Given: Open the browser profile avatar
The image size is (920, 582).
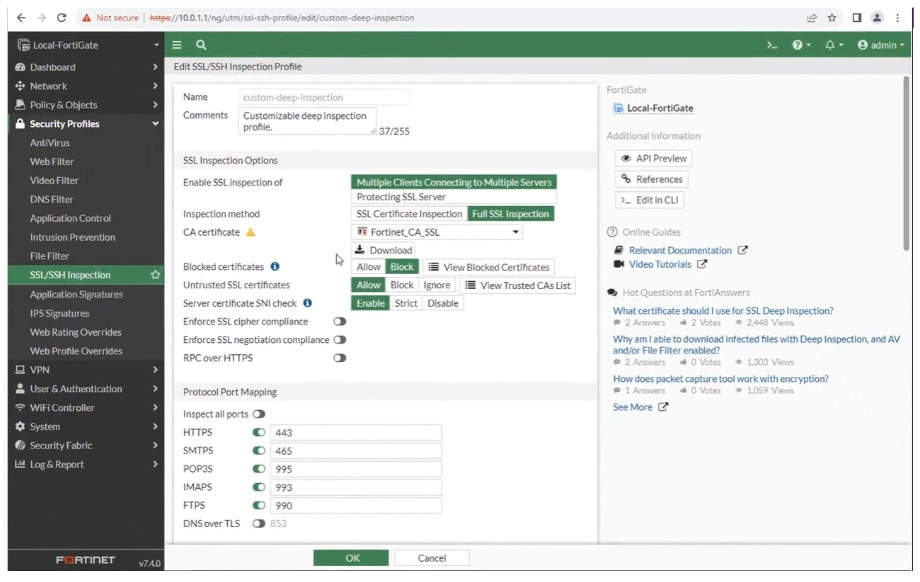Looking at the screenshot, I should coord(877,18).
